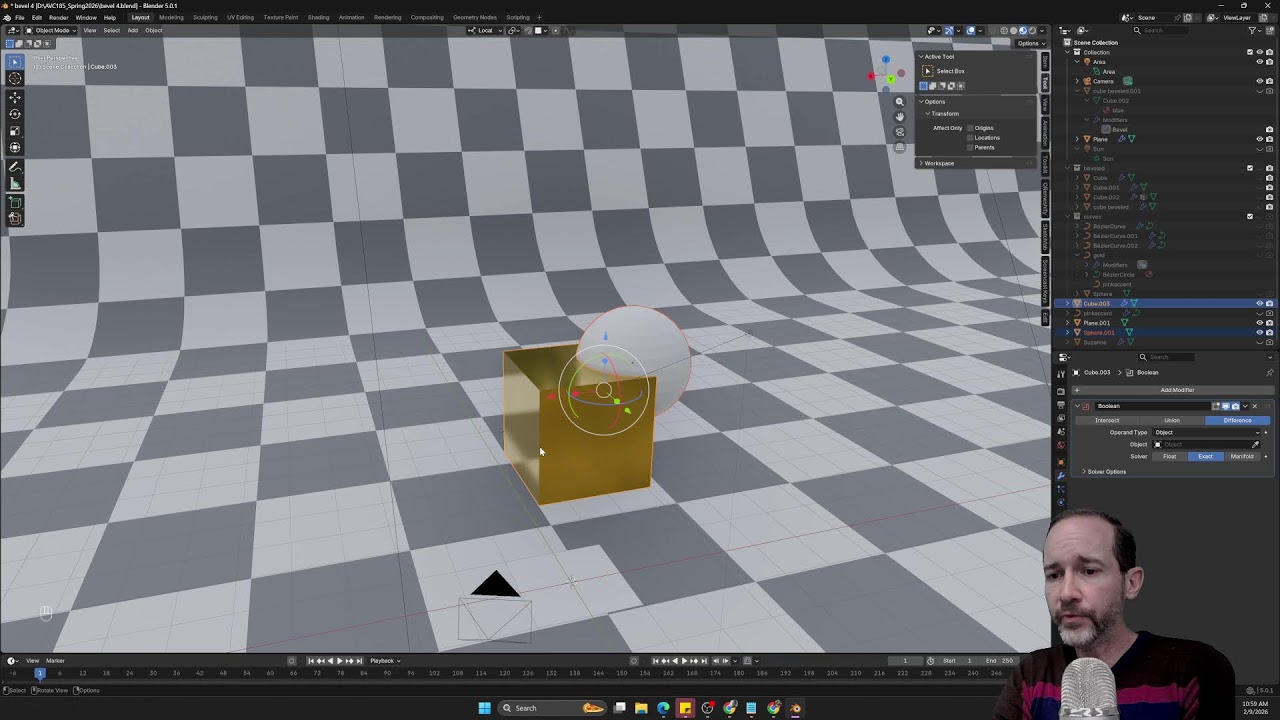Click the Boolean modifier name field

[x=1152, y=406]
